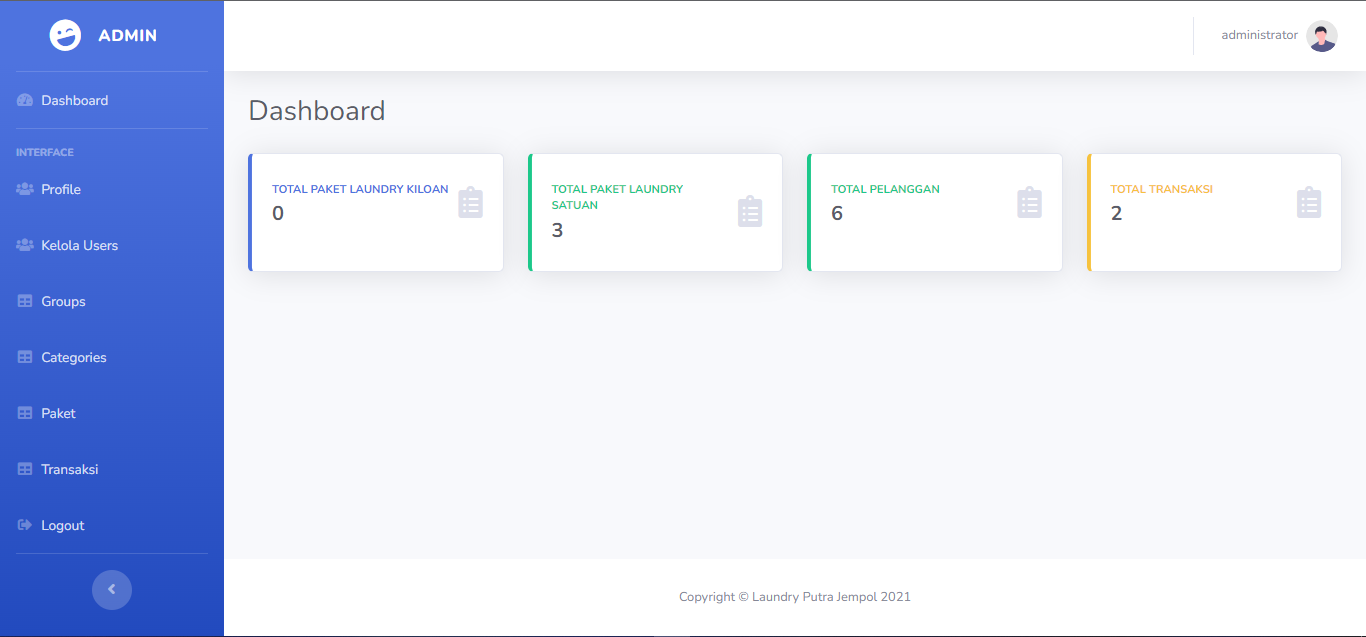Go to Categories in the sidebar
This screenshot has width=1366, height=637.
tap(73, 358)
